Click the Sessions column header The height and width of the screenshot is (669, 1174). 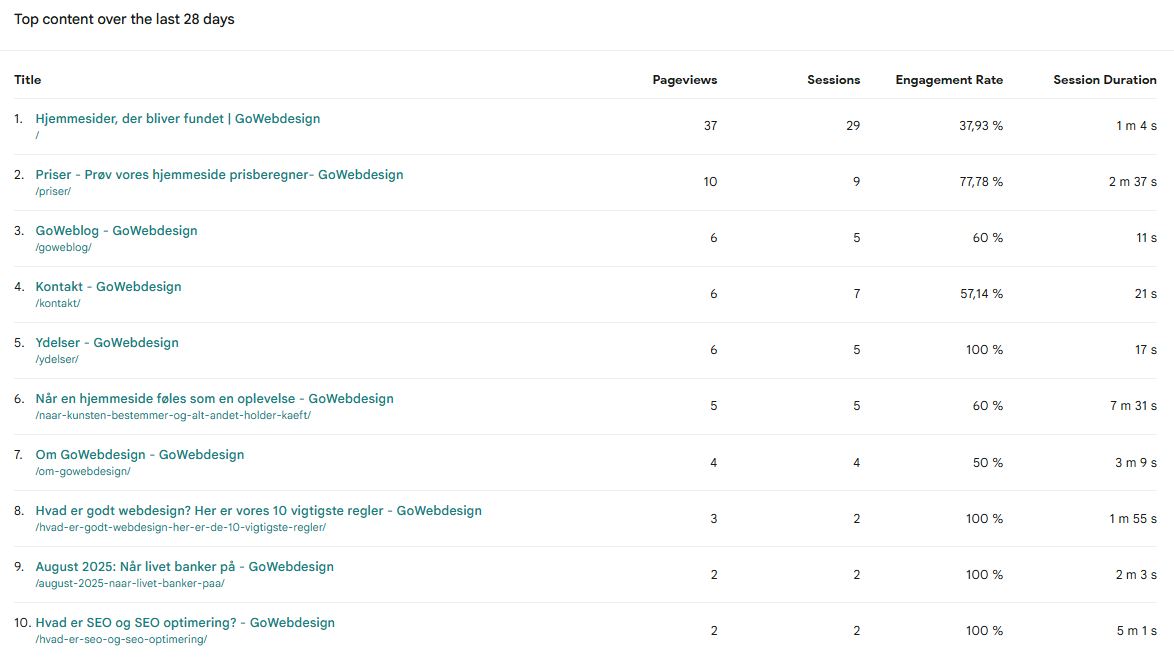click(833, 80)
